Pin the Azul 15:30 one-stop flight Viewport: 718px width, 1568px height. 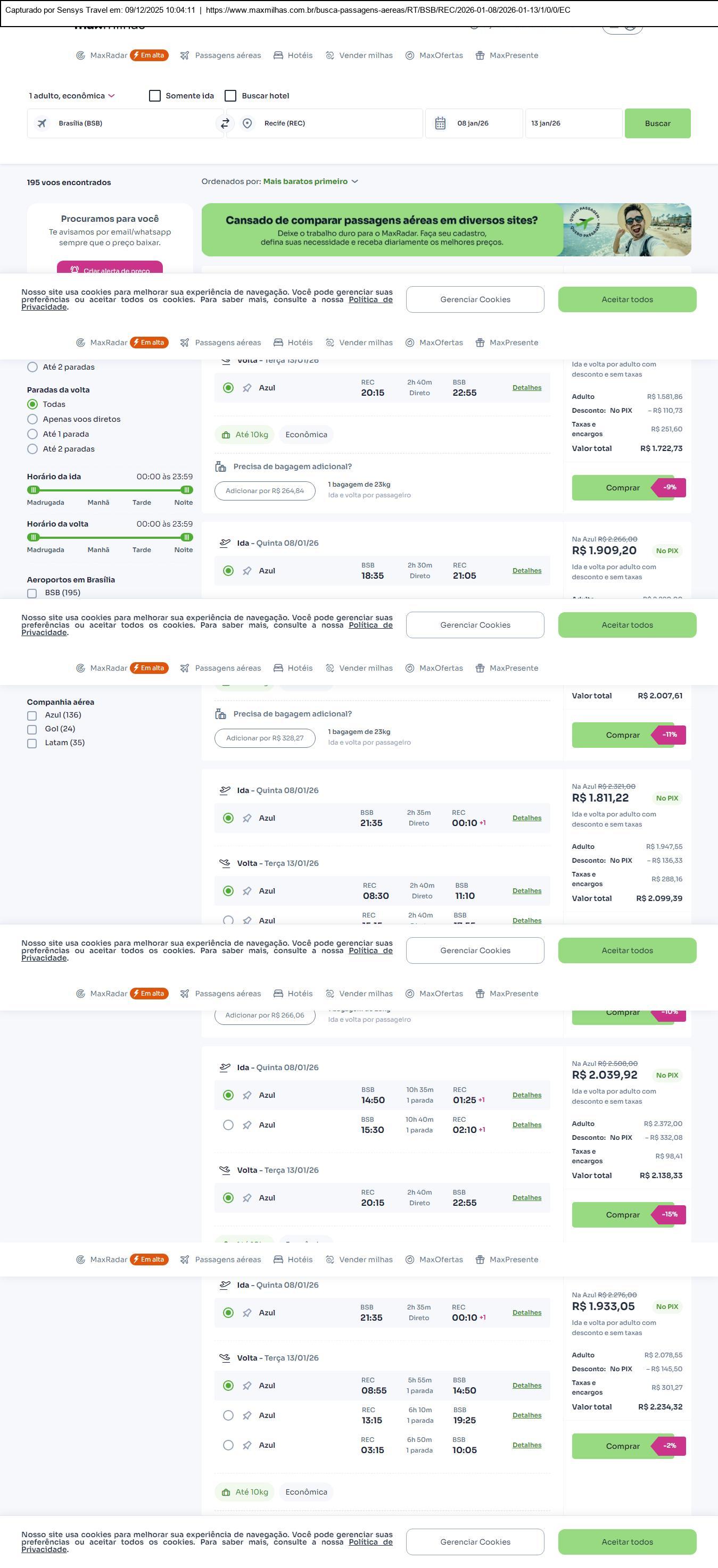[x=247, y=1125]
